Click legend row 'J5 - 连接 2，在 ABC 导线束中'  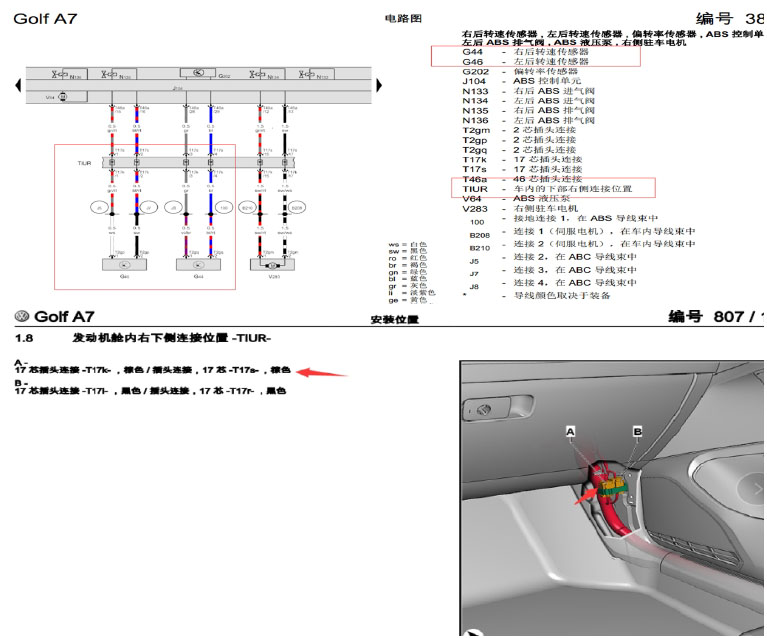553,257
